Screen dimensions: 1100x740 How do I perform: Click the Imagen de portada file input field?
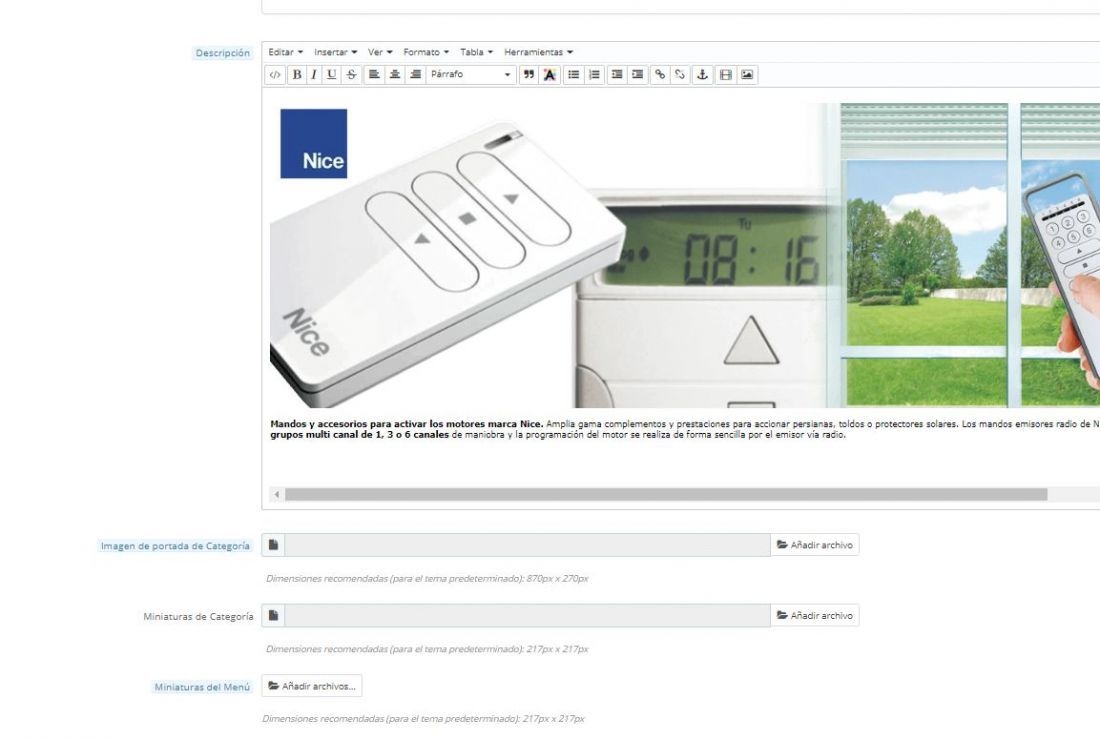pyautogui.click(x=527, y=545)
